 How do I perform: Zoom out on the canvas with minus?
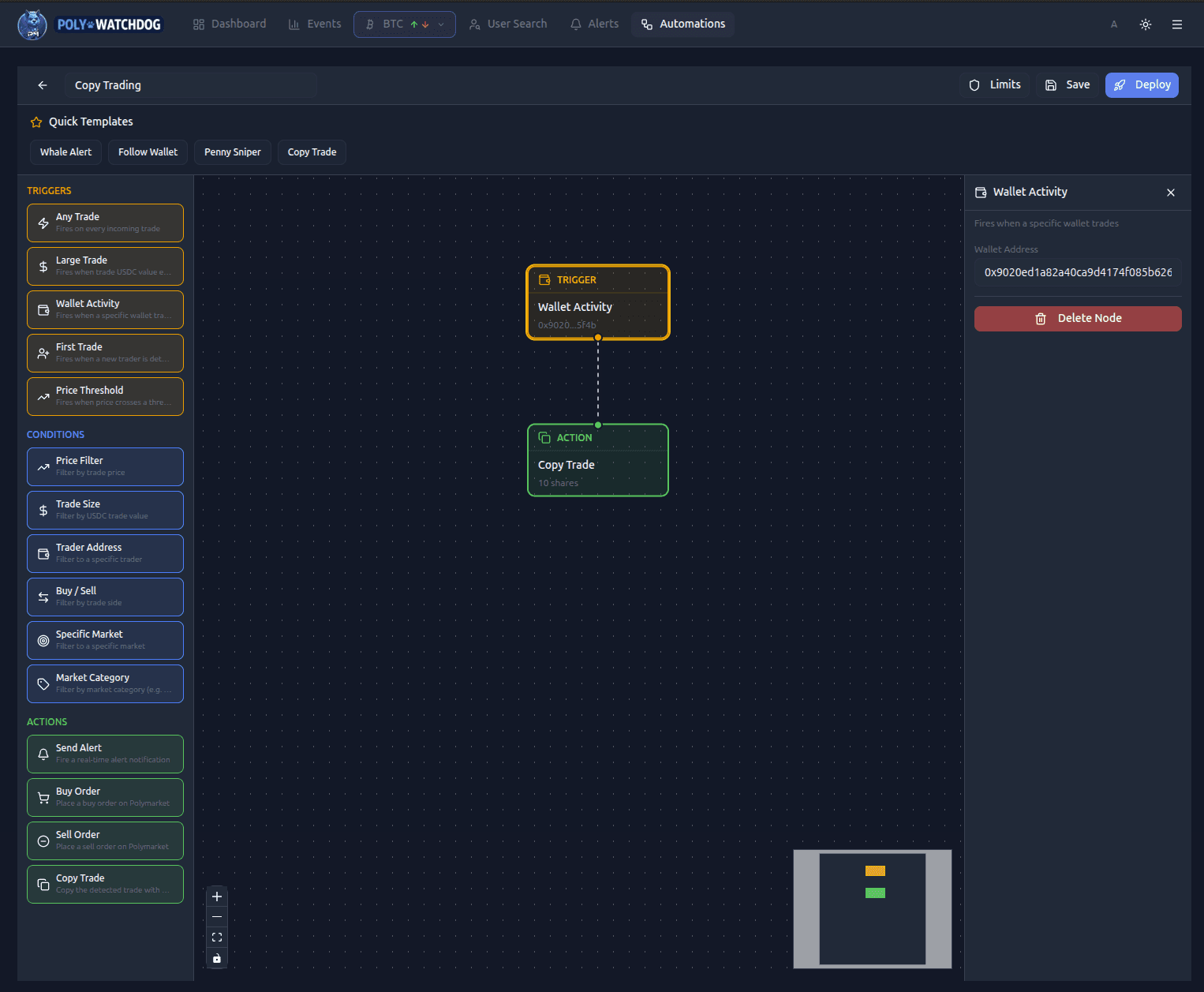tap(217, 917)
